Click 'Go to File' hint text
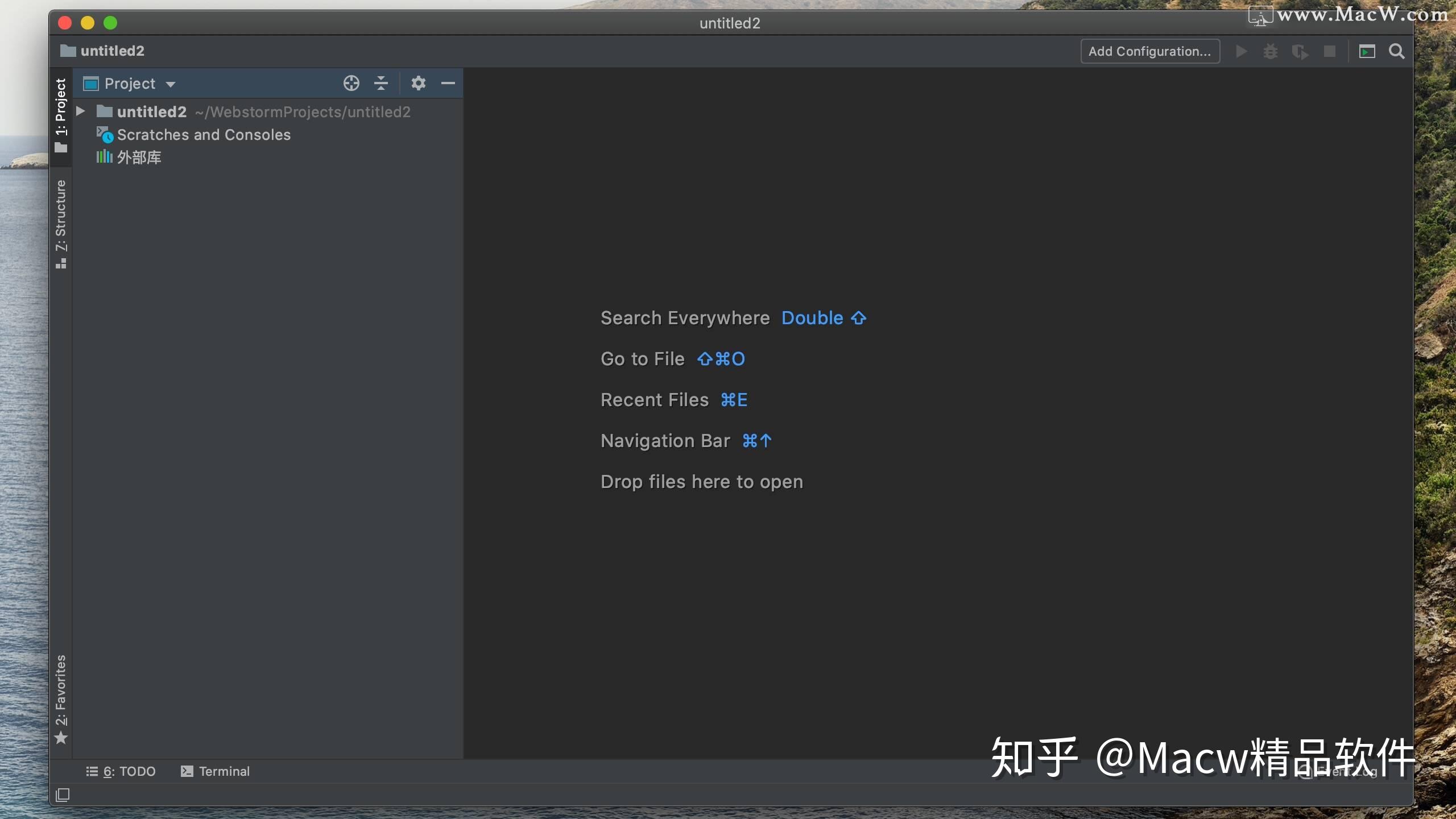1456x819 pixels. tap(643, 359)
